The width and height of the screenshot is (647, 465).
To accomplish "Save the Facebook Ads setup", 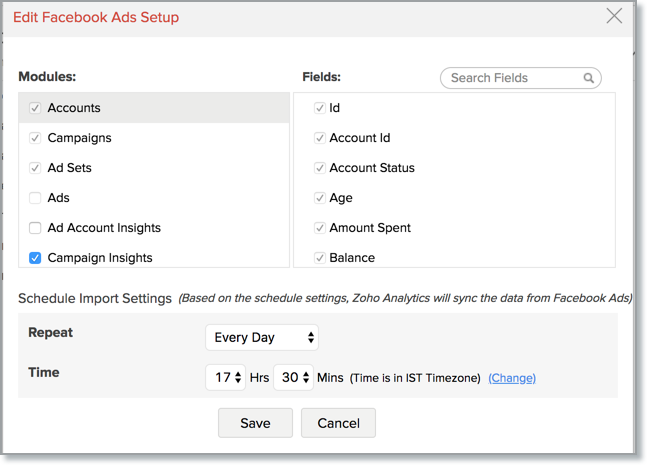I will (255, 423).
